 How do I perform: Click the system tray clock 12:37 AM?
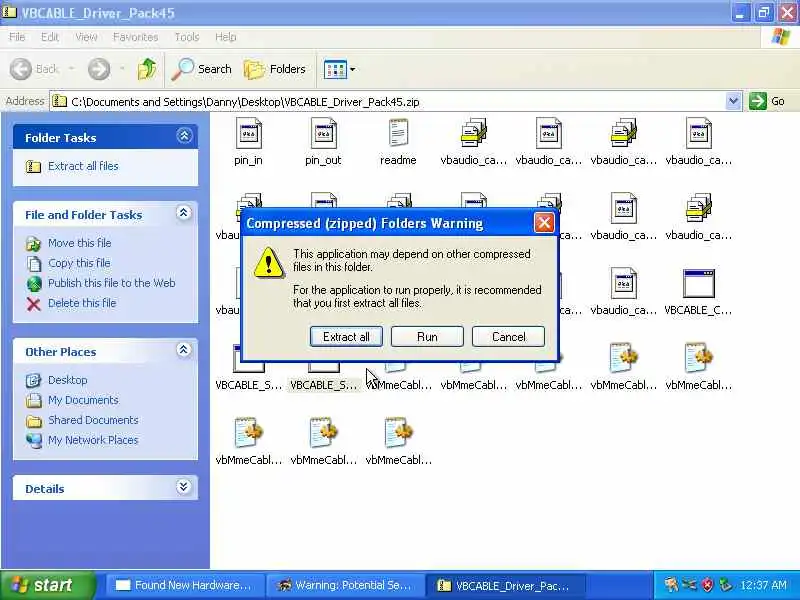[763, 585]
